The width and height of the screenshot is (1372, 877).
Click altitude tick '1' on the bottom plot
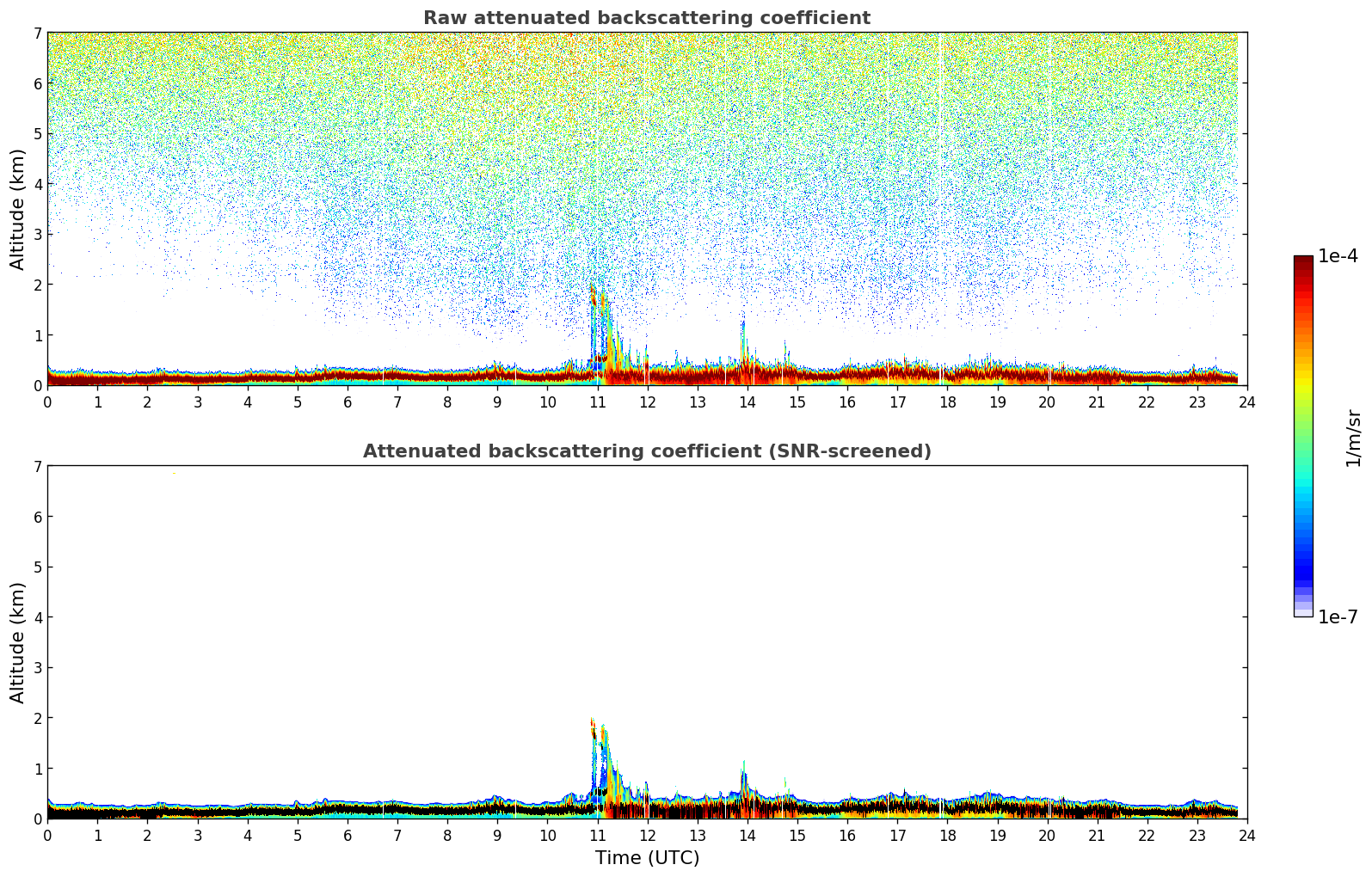point(37,769)
